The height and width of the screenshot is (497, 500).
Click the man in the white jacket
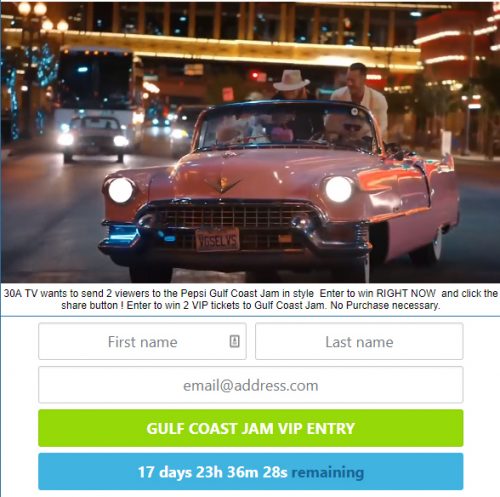pyautogui.click(x=360, y=97)
